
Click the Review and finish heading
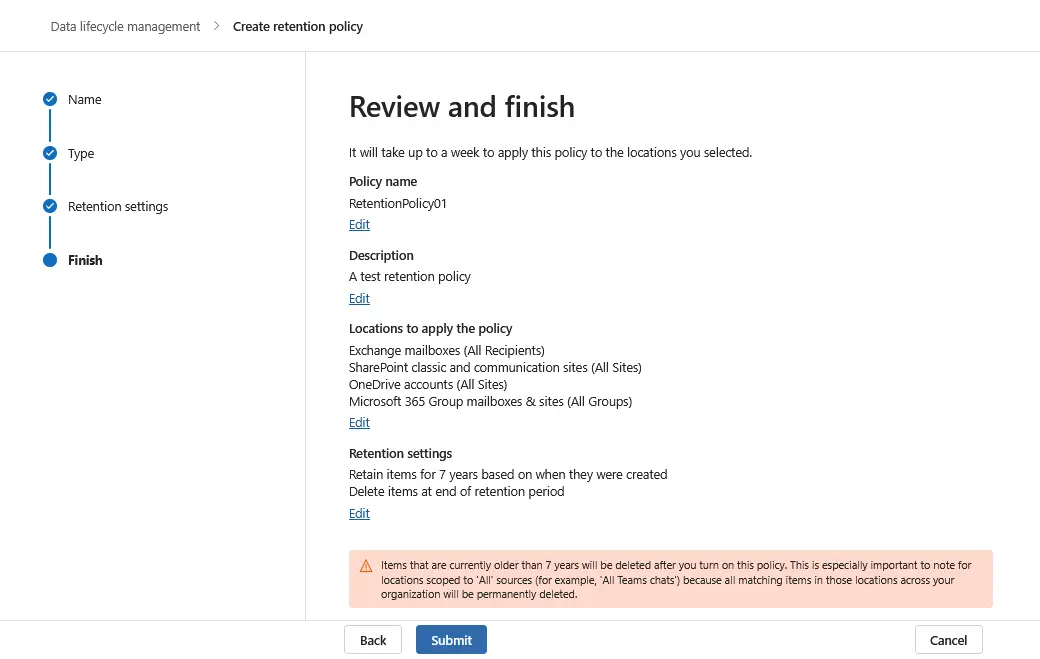(x=461, y=107)
